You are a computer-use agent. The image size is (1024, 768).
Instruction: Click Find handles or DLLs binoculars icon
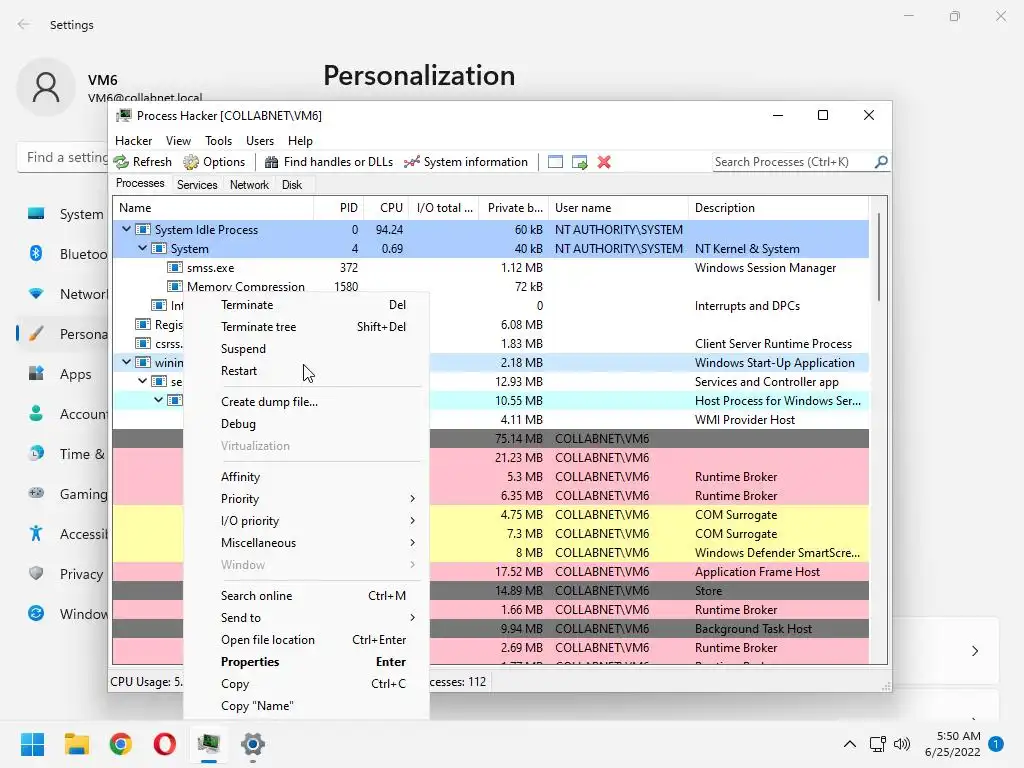pos(272,162)
